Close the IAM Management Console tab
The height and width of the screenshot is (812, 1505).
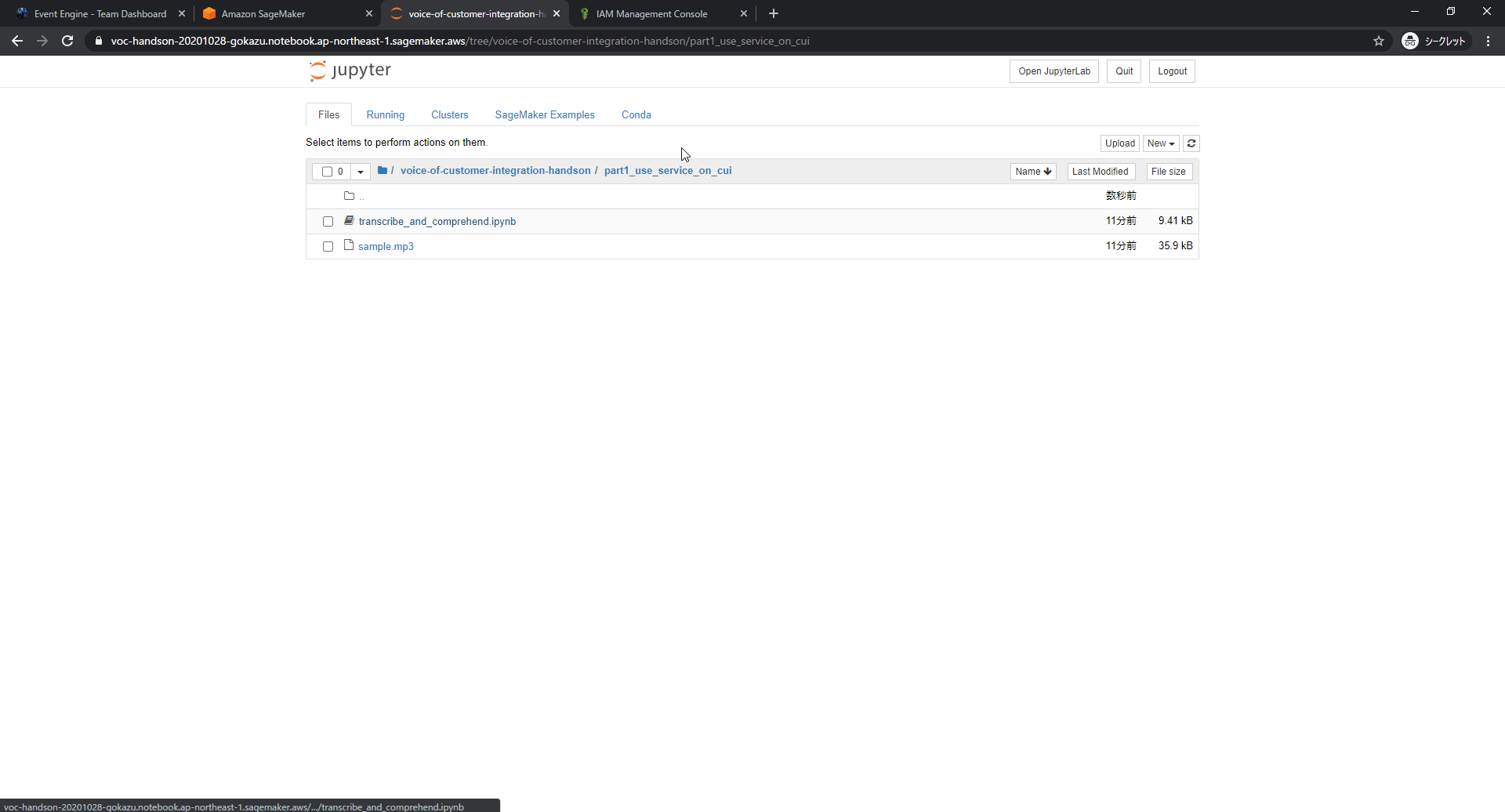(x=744, y=13)
